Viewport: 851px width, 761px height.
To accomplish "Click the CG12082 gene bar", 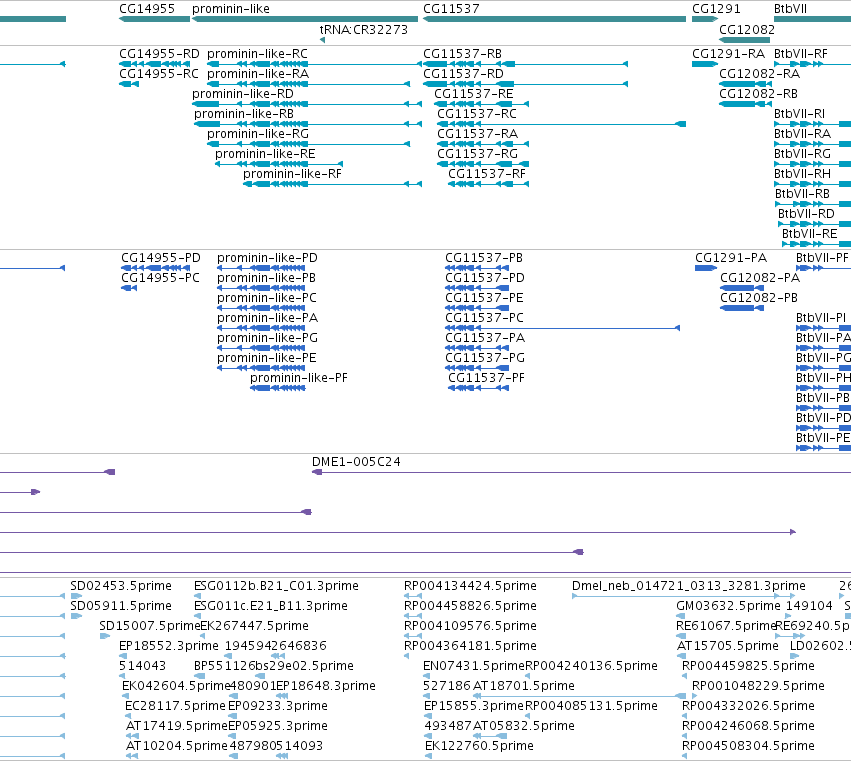I will click(x=745, y=40).
